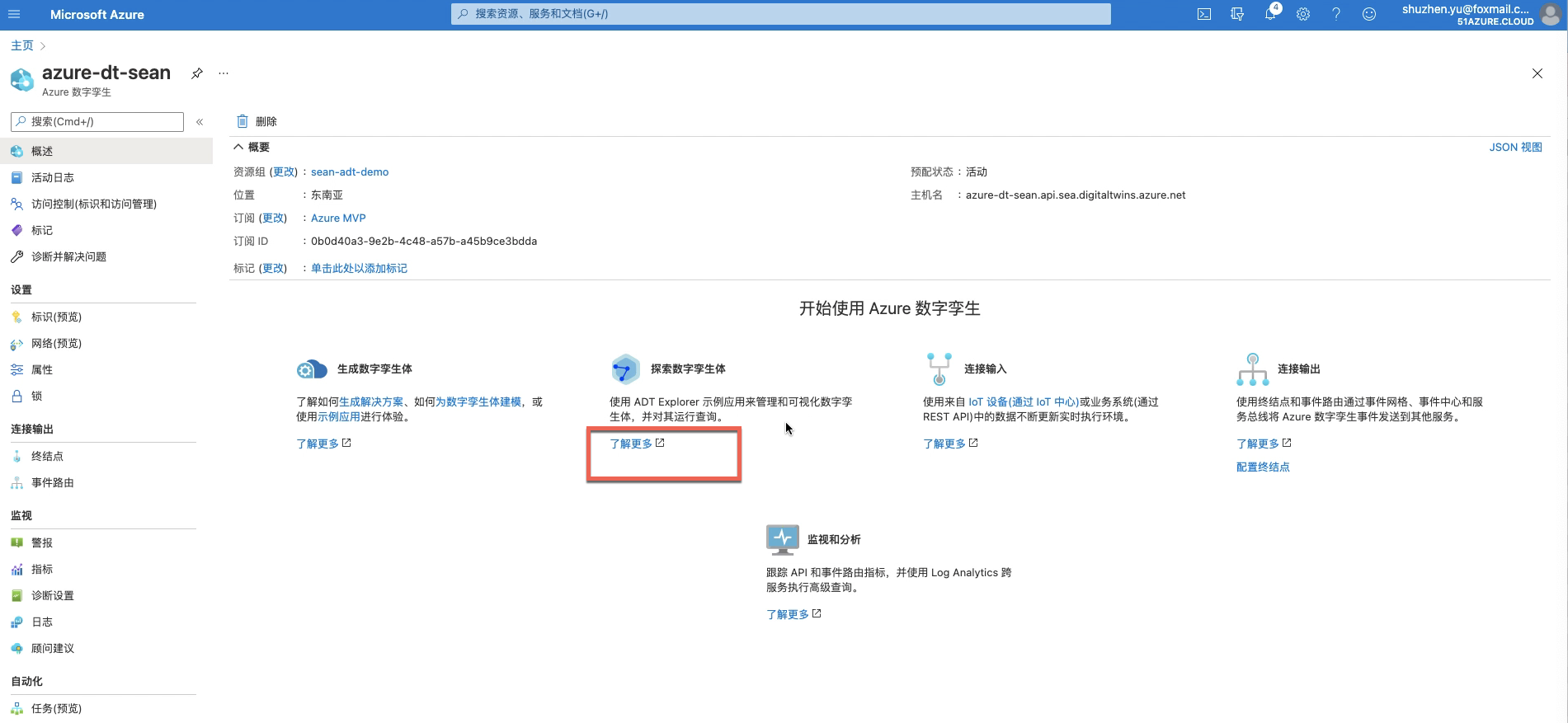Click the user account avatar
Screen dimensions: 1568x723
point(1551,14)
